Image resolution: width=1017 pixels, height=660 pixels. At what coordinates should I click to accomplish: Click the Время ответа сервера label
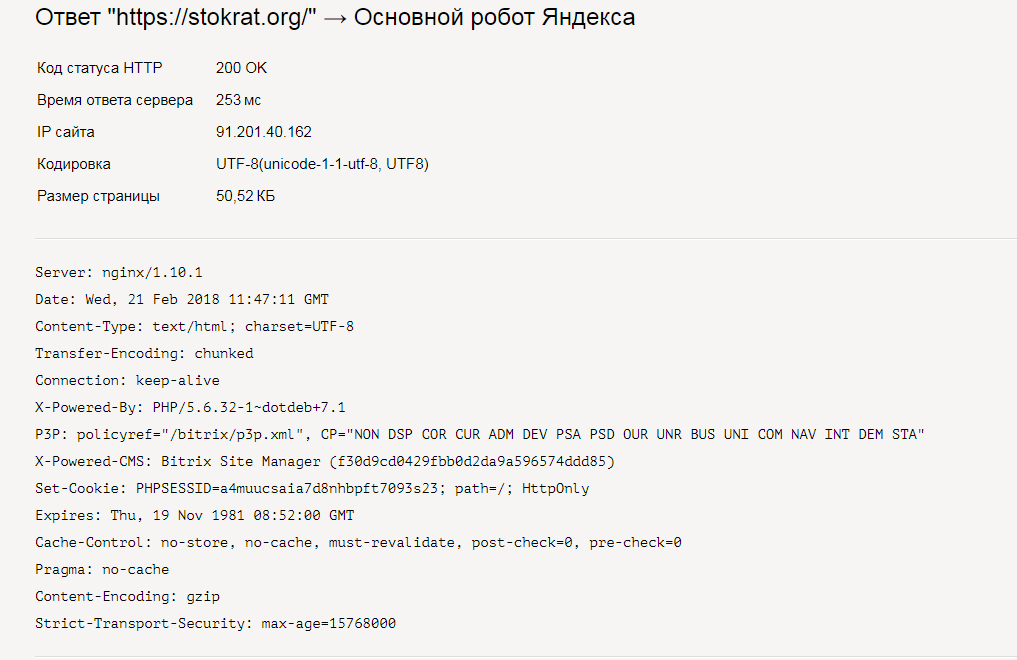pyautogui.click(x=115, y=100)
